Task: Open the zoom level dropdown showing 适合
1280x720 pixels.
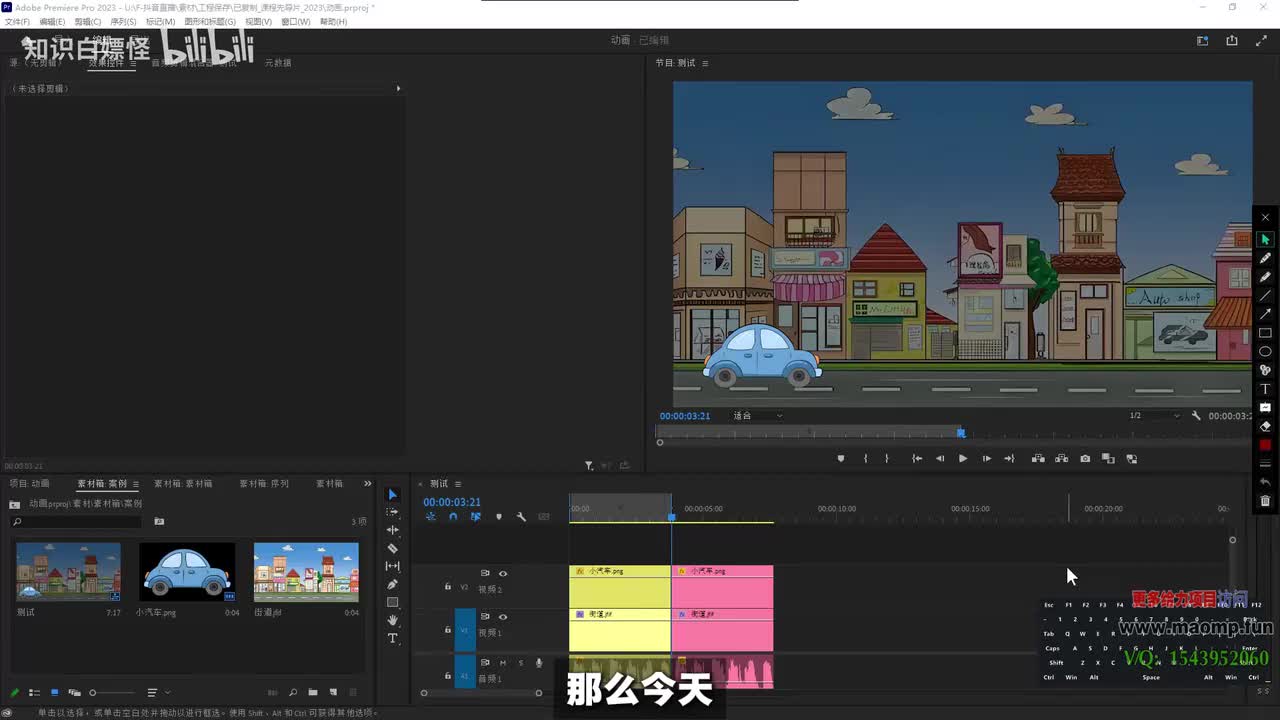Action: 757,416
